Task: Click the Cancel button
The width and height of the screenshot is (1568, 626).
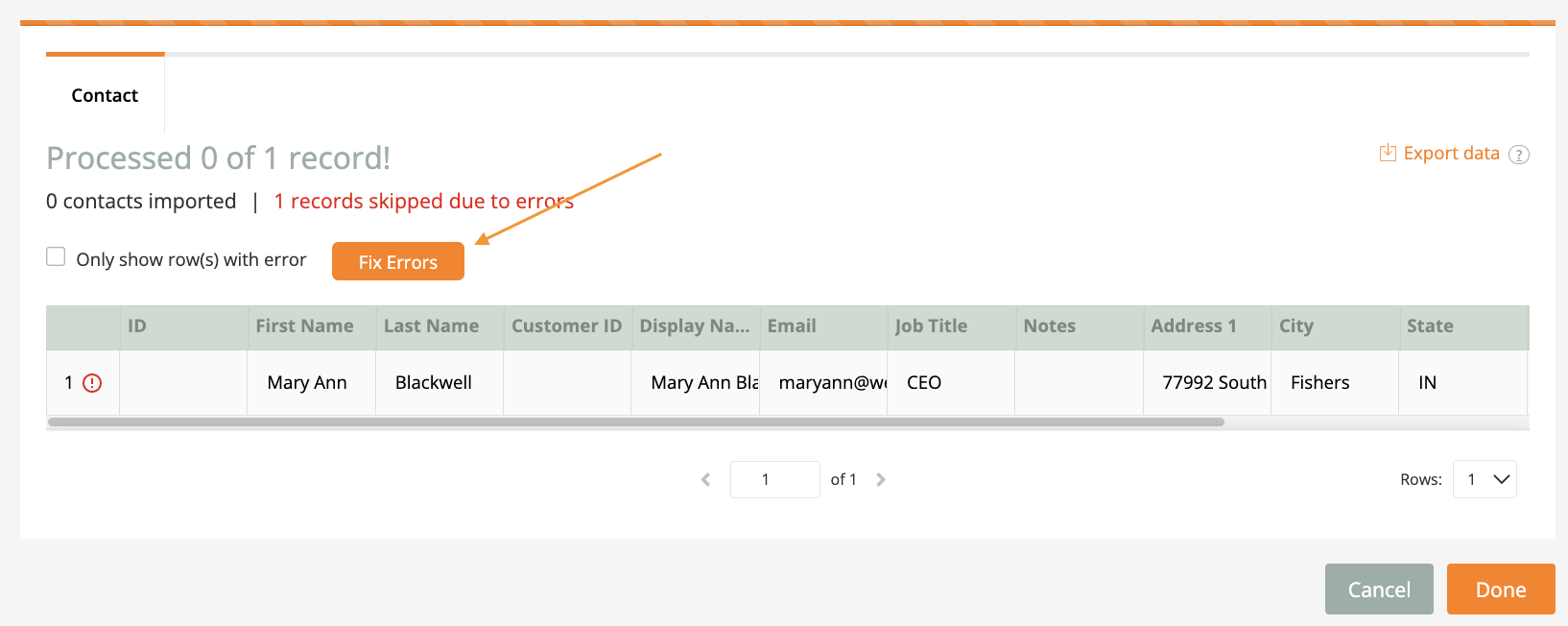Action: (x=1379, y=590)
